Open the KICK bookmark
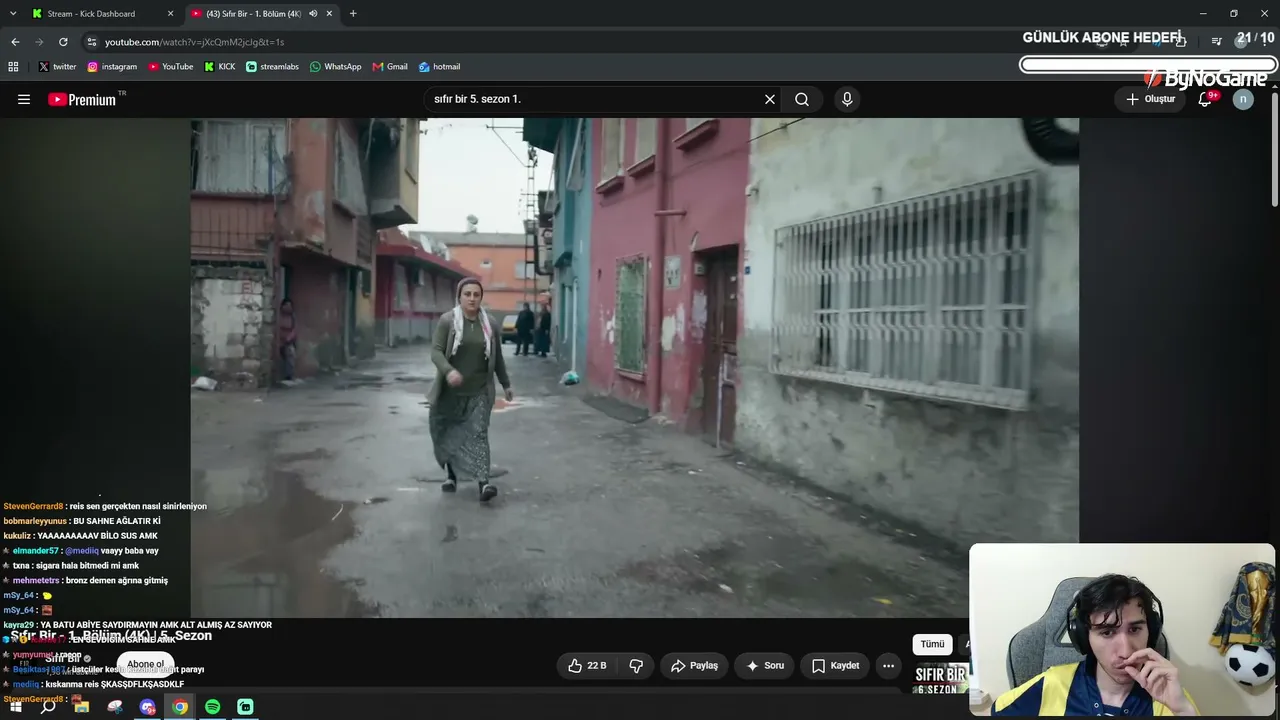The width and height of the screenshot is (1280, 720). (x=220, y=67)
